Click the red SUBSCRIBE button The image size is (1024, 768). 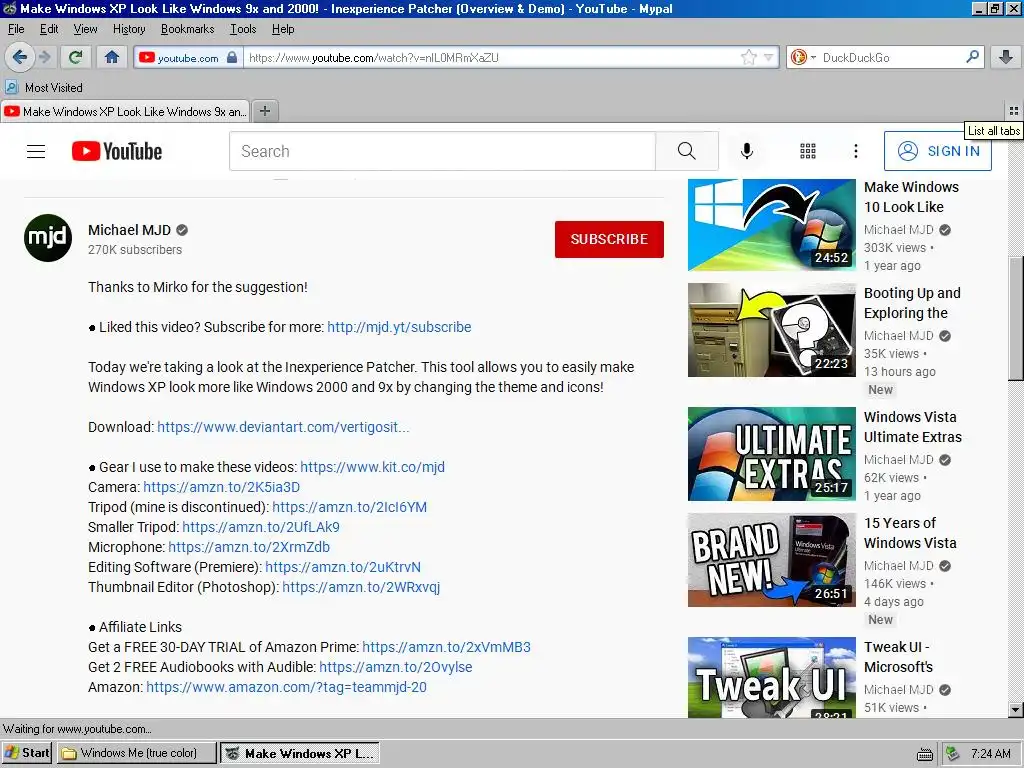pos(609,239)
